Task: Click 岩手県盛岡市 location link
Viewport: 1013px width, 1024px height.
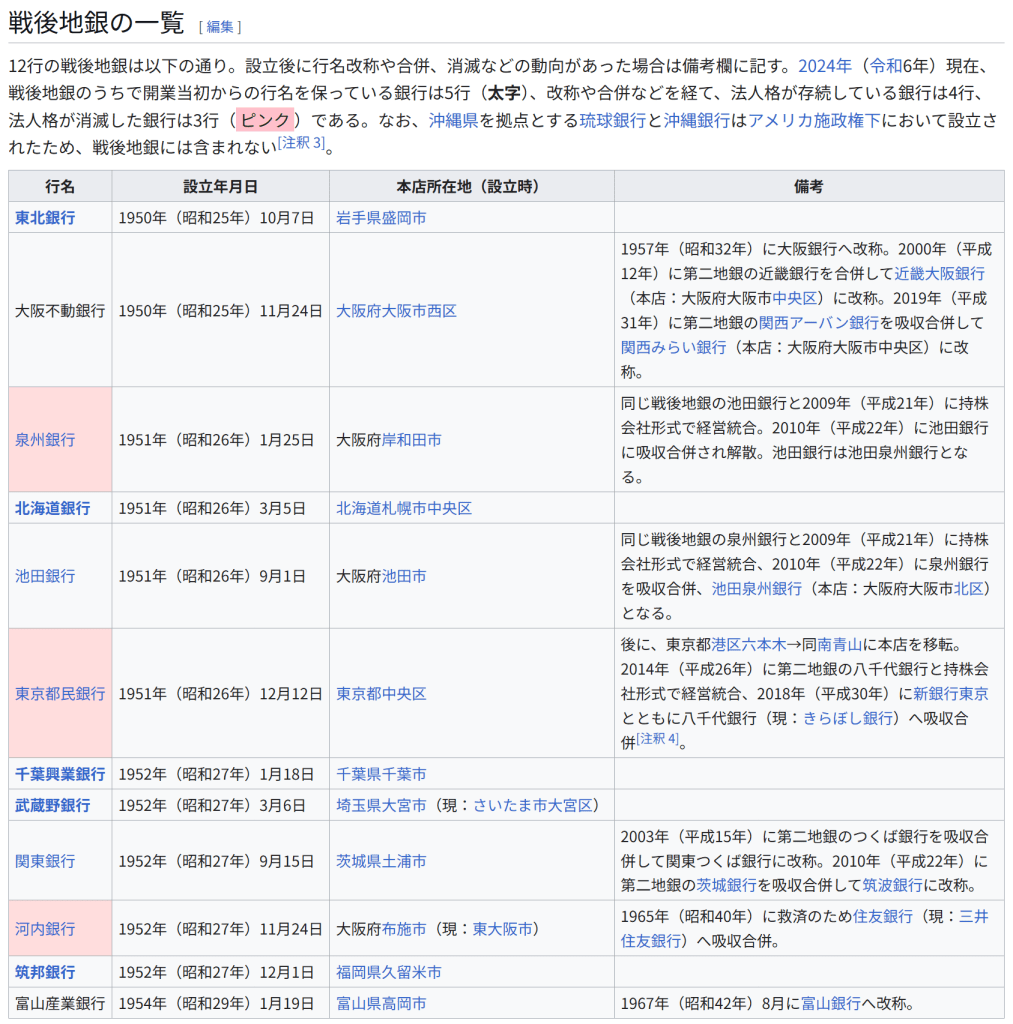Action: point(381,217)
